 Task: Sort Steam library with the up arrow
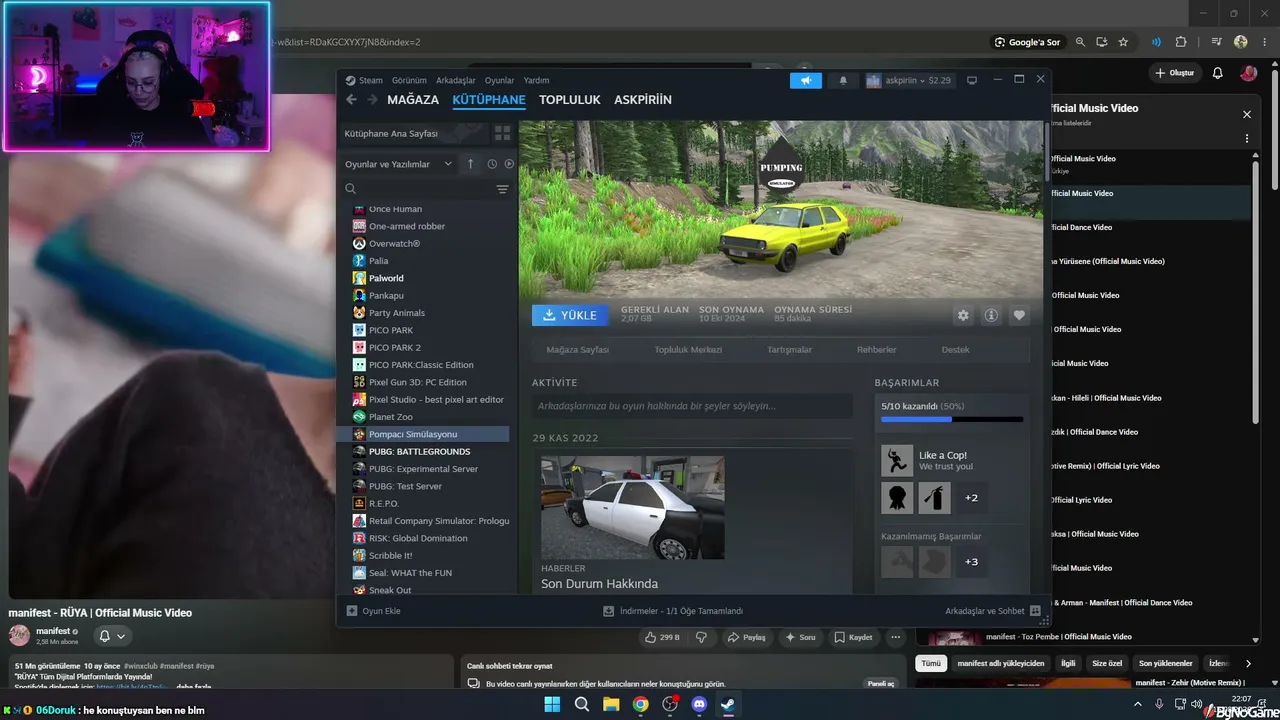471,164
